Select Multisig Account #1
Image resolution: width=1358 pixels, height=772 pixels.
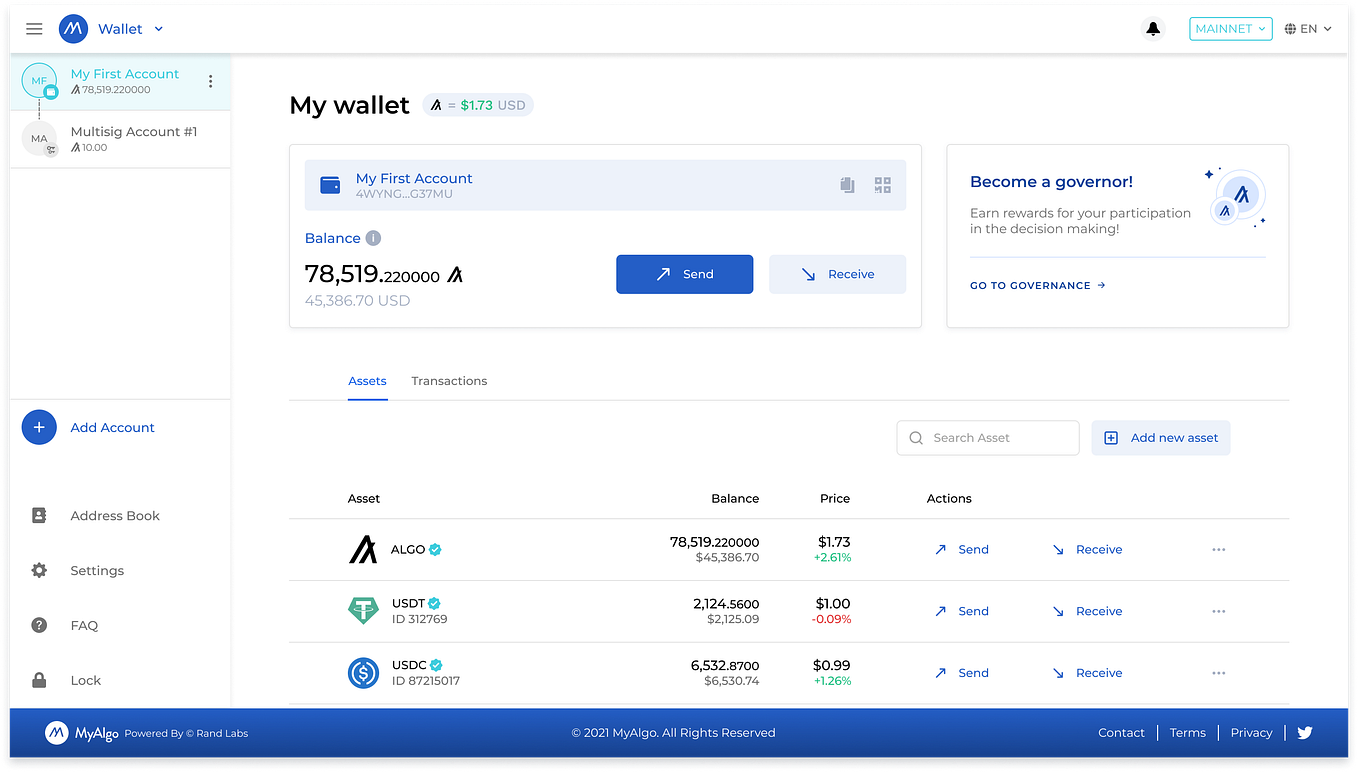[x=133, y=138]
